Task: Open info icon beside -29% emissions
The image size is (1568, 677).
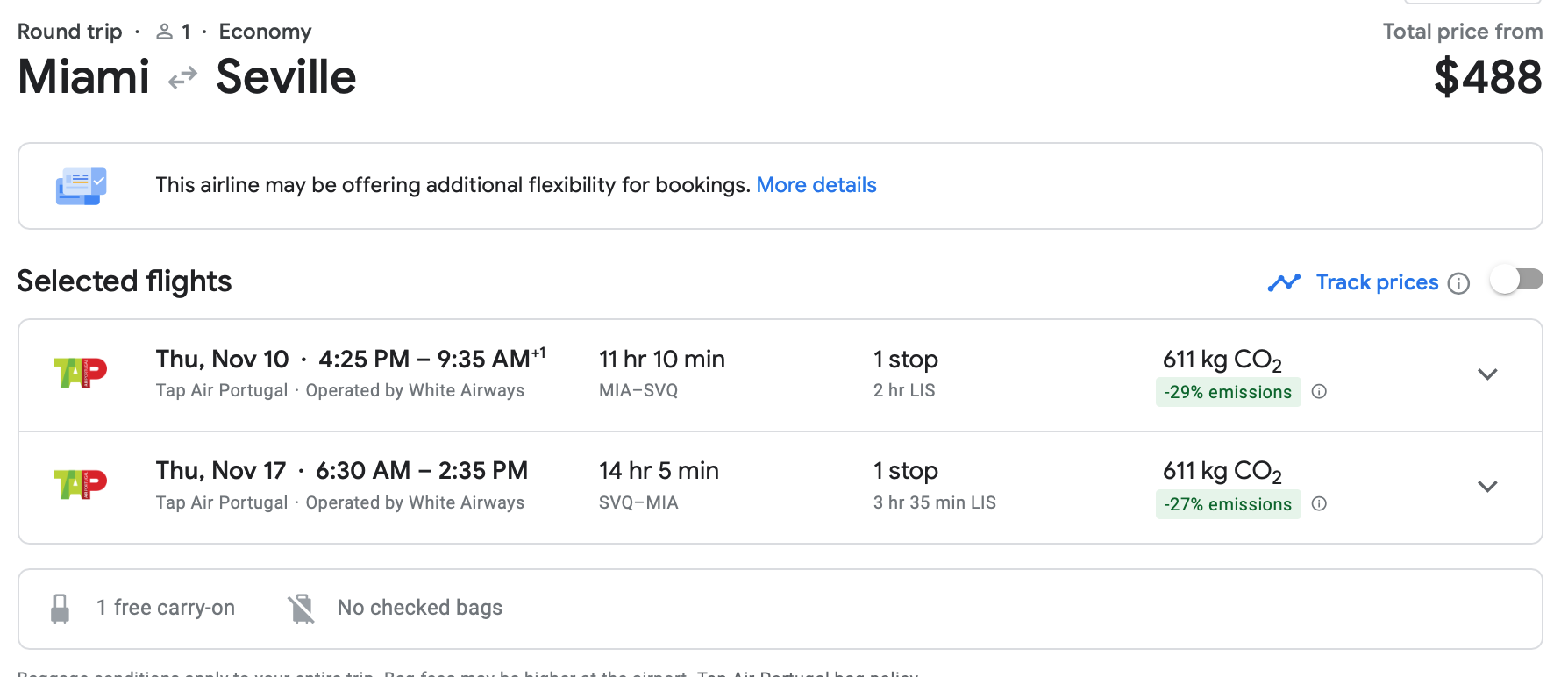Action: pyautogui.click(x=1319, y=392)
